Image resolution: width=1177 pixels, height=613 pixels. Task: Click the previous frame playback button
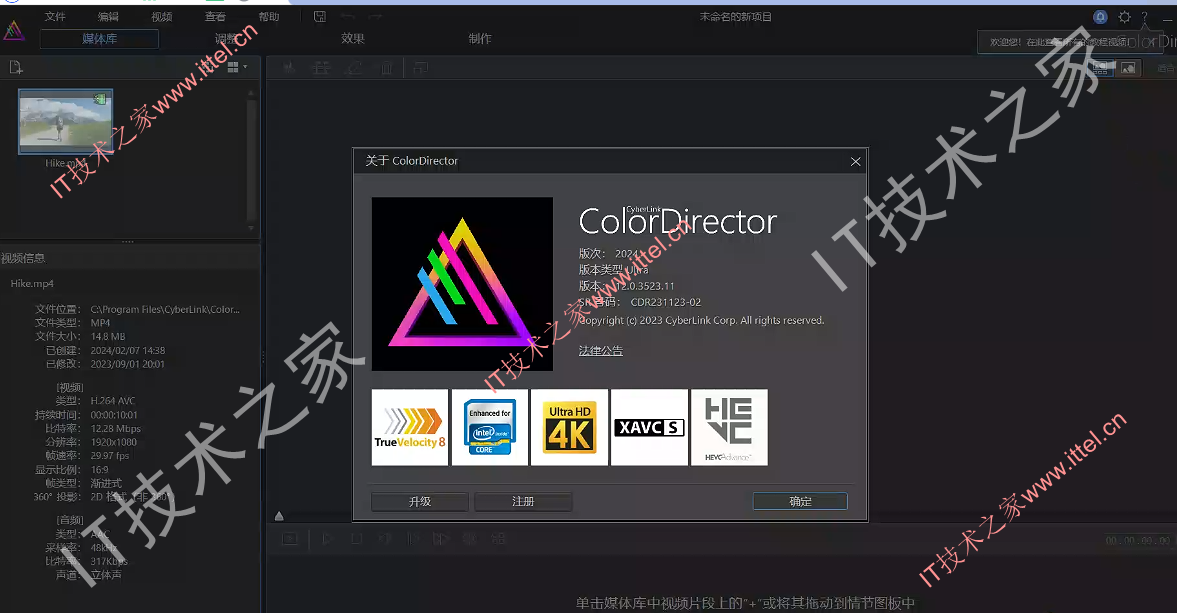click(385, 539)
